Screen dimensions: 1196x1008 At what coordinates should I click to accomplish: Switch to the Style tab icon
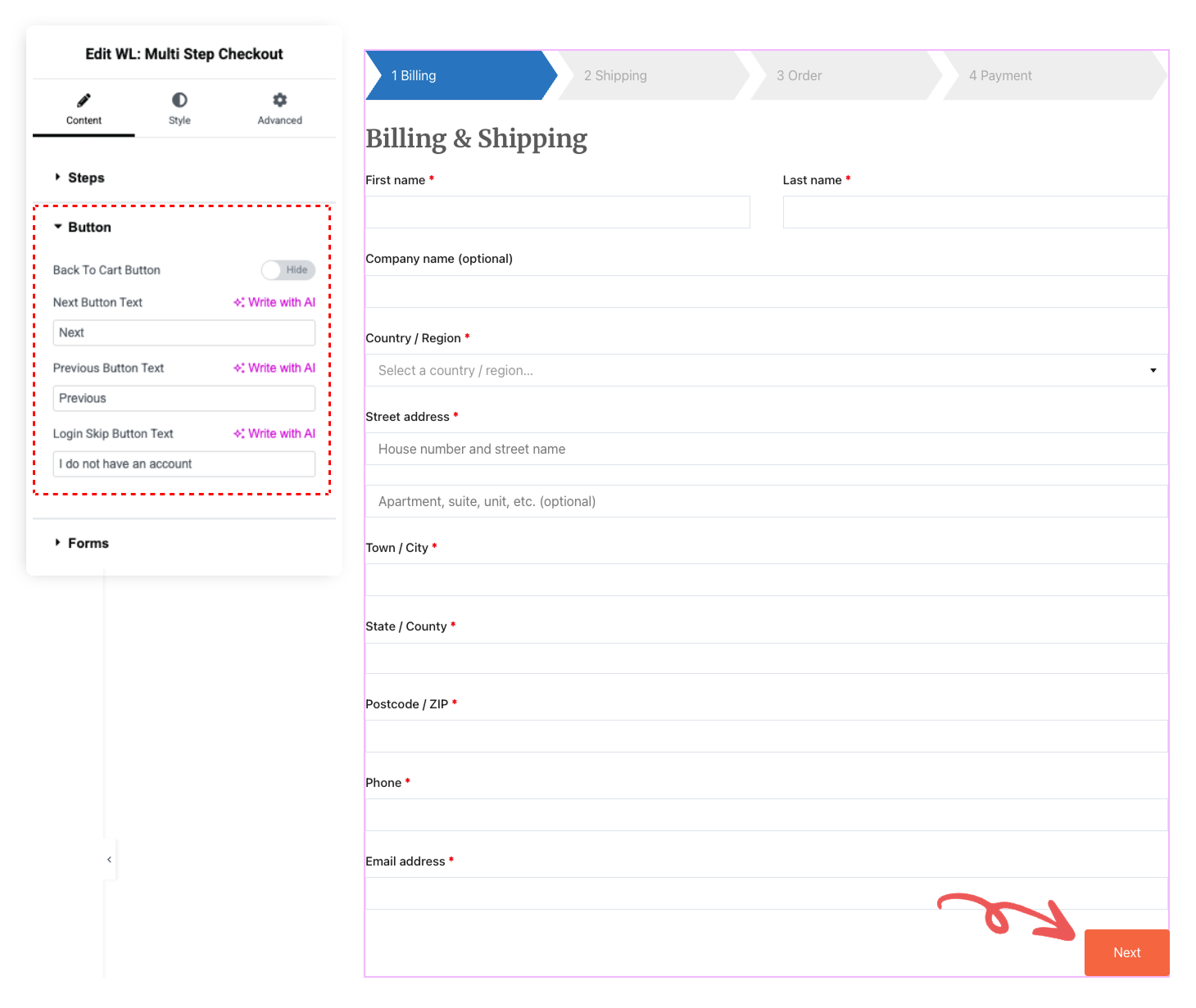click(179, 108)
